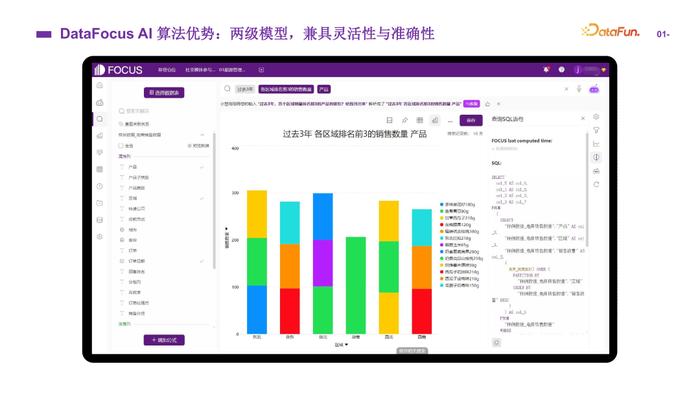
Task: Click the refresh icon in right toolbar
Action: 596,184
